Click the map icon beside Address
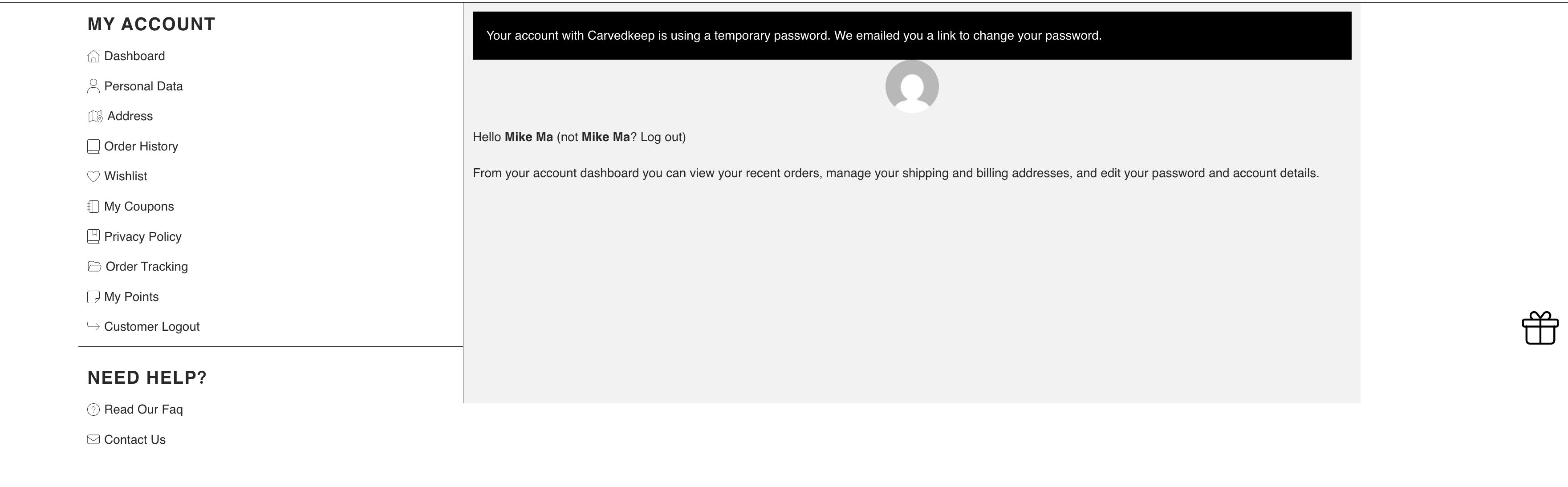Screen dimensions: 1568x487 click(95, 116)
